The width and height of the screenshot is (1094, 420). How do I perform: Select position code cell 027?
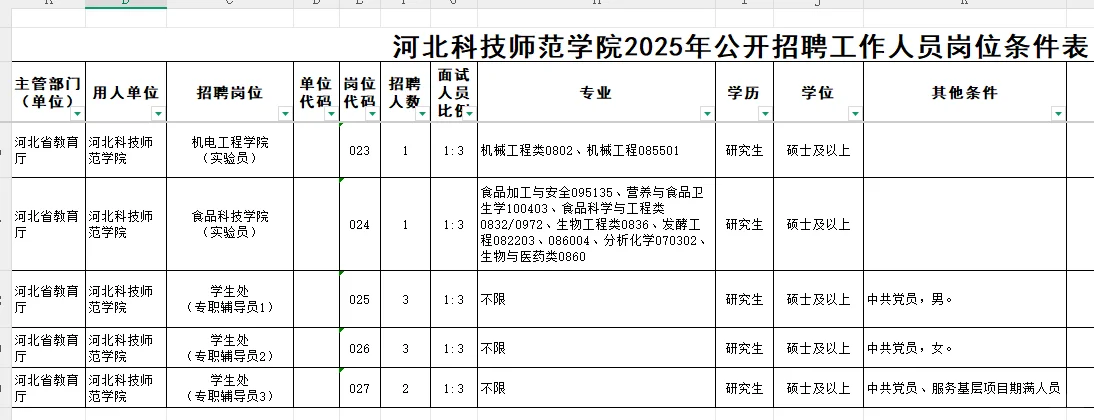click(x=359, y=388)
